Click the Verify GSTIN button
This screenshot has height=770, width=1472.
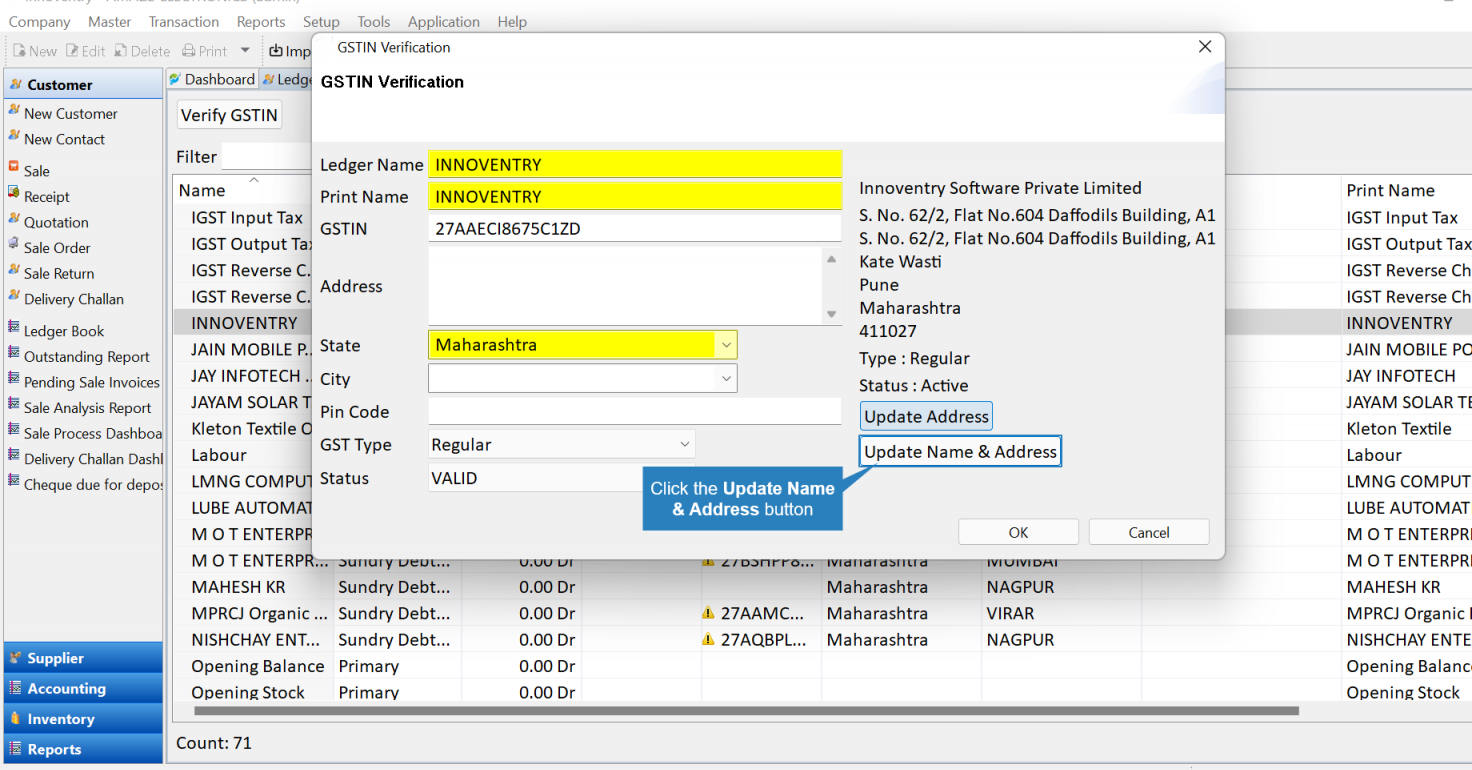pos(229,115)
